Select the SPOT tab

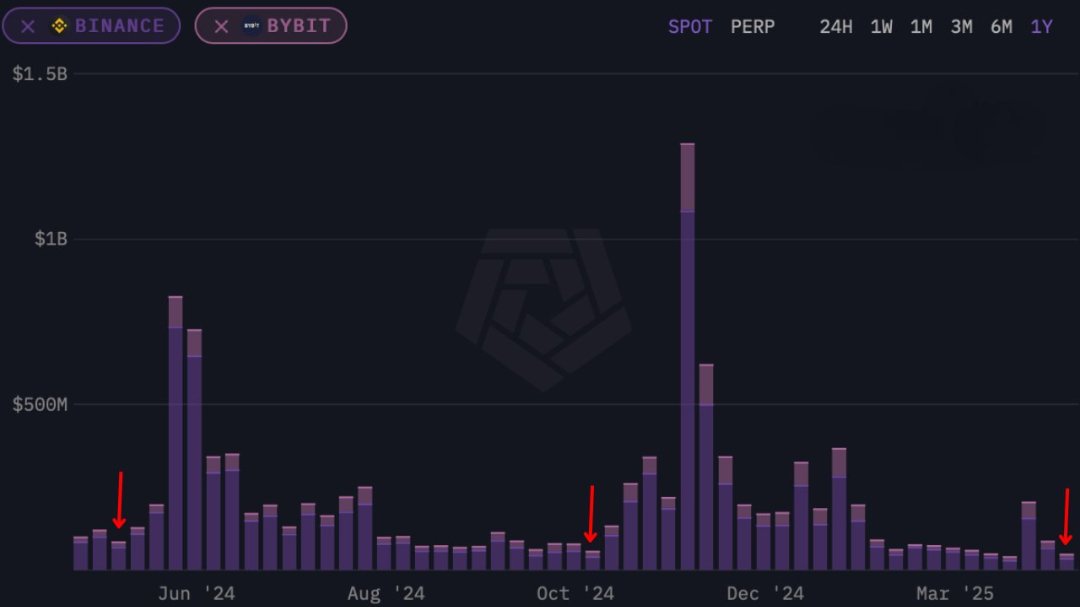[690, 27]
